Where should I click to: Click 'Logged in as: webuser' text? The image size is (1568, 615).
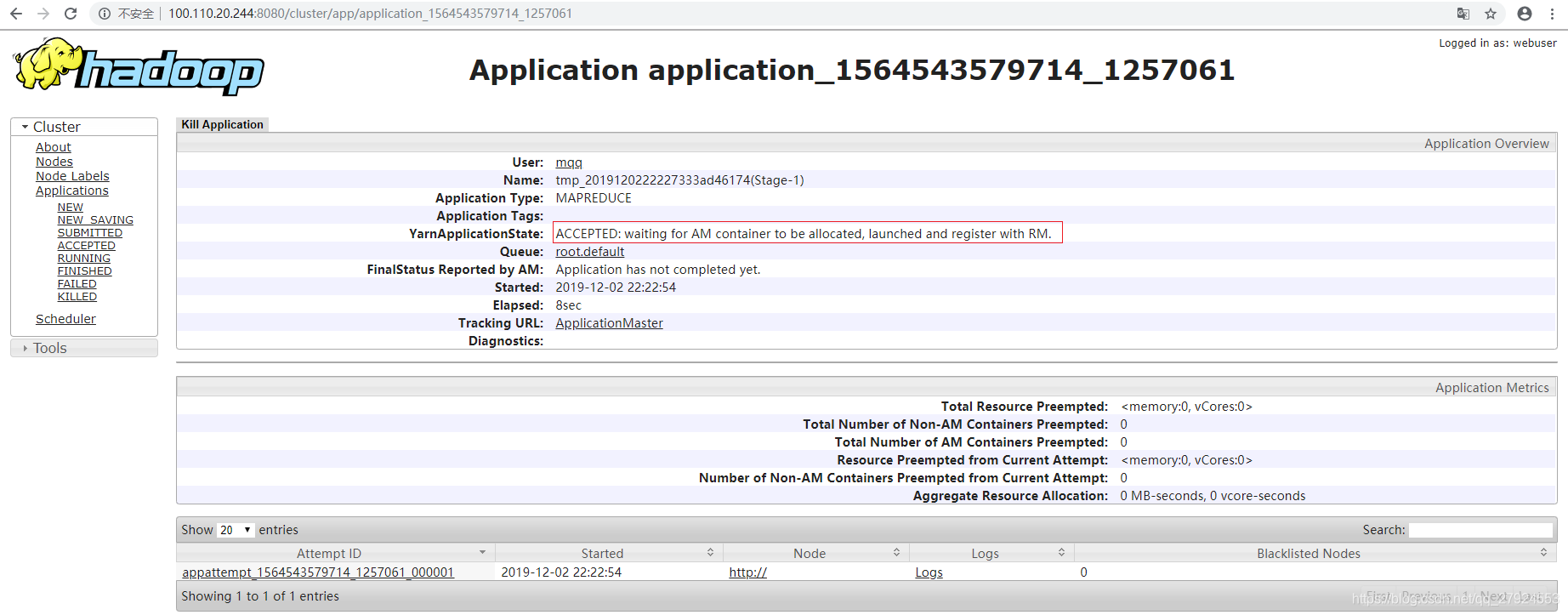1497,43
